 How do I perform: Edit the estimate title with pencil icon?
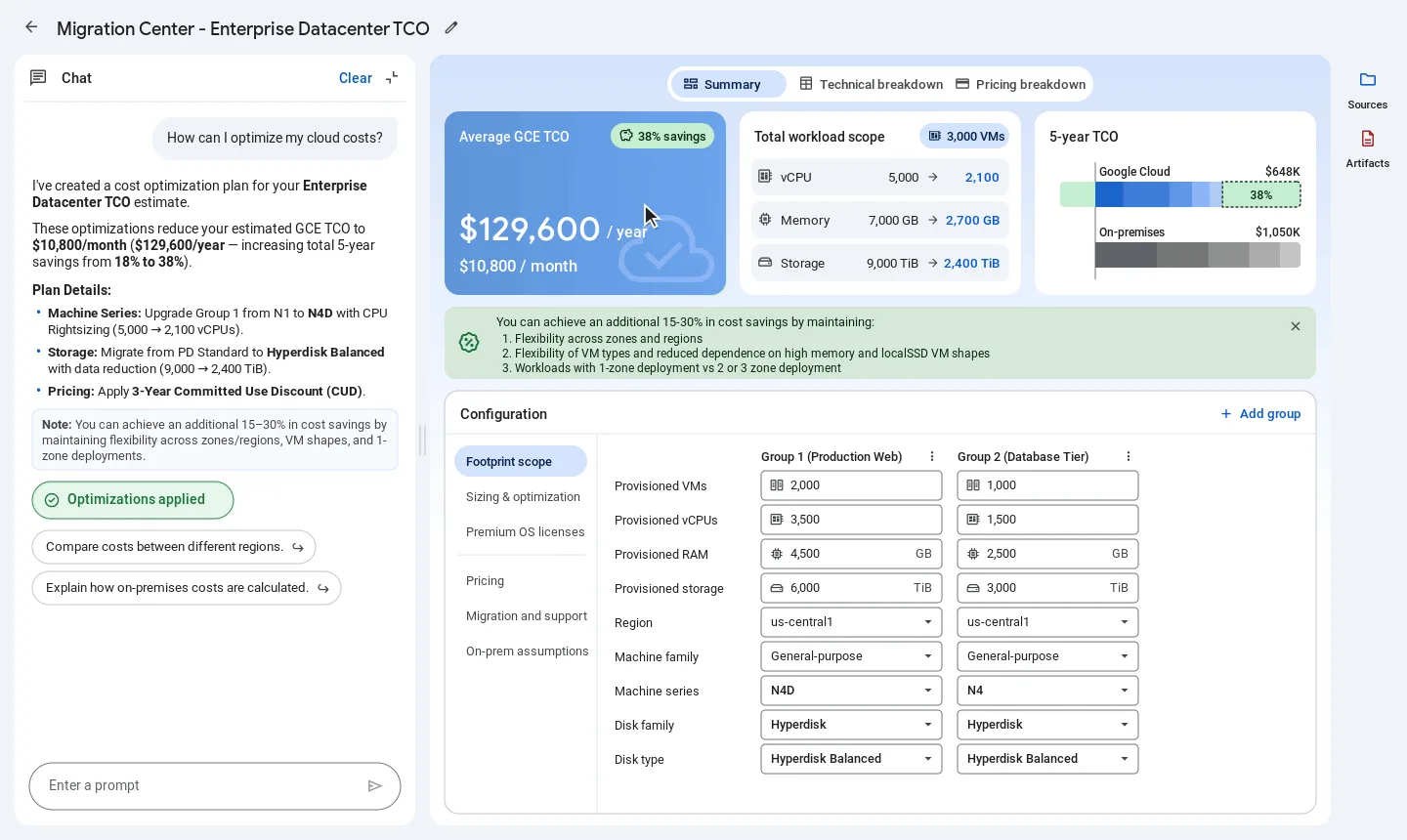tap(451, 27)
